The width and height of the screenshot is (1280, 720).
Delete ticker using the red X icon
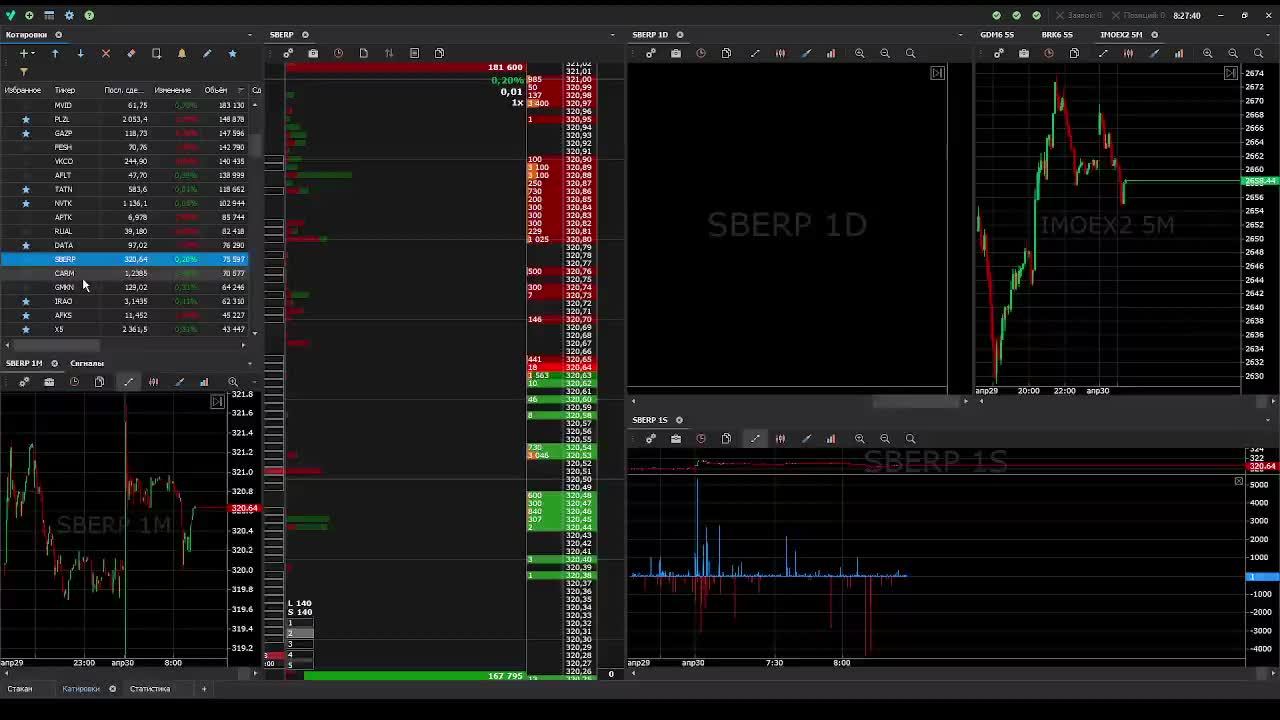pos(106,53)
